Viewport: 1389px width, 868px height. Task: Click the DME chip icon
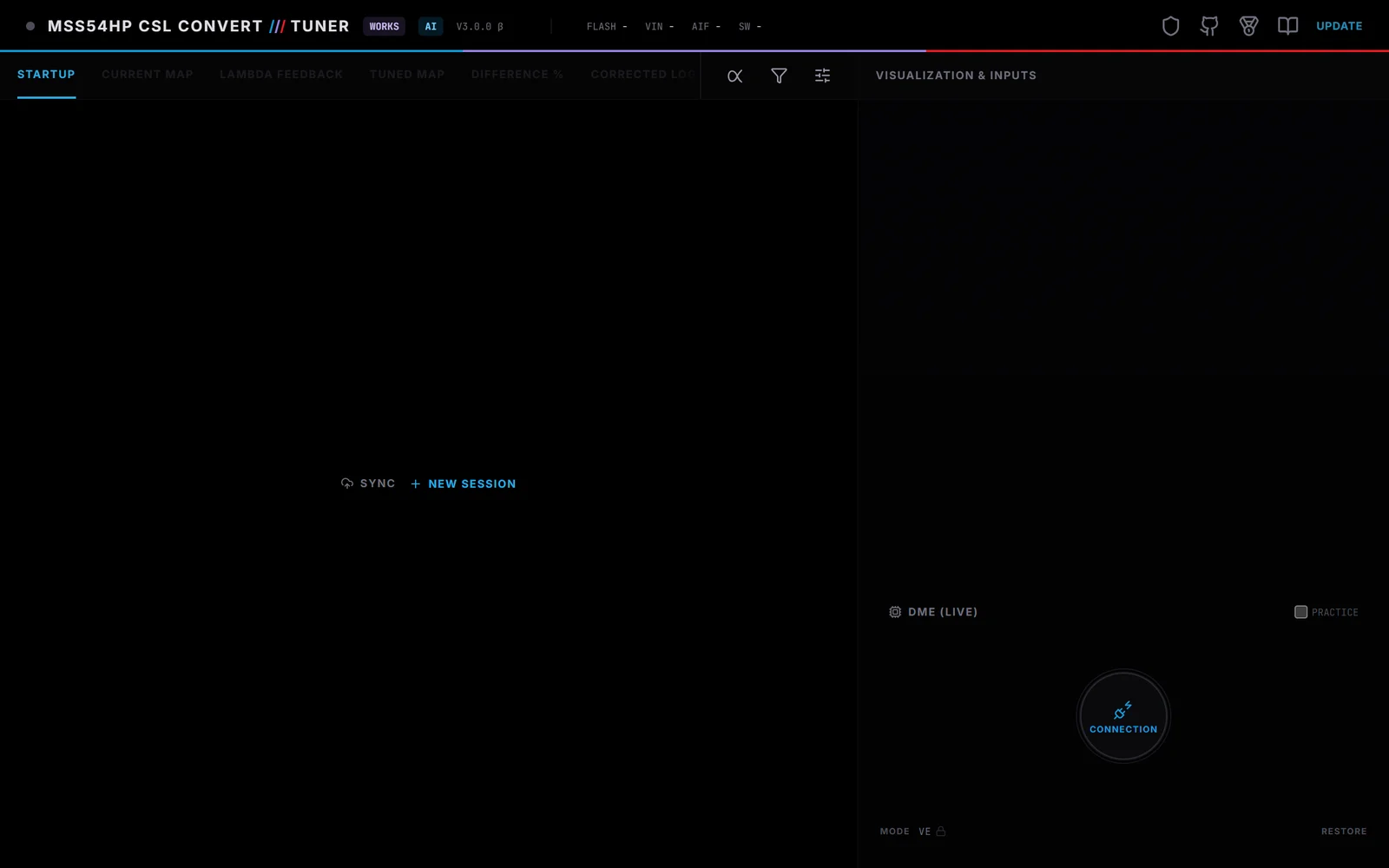[895, 612]
